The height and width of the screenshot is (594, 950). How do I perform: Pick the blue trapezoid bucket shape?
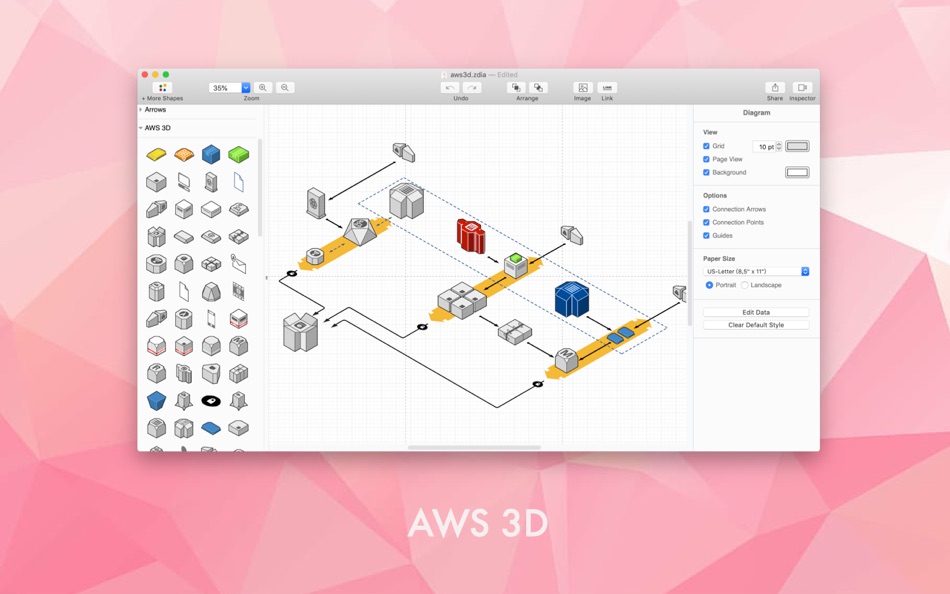pyautogui.click(x=156, y=400)
